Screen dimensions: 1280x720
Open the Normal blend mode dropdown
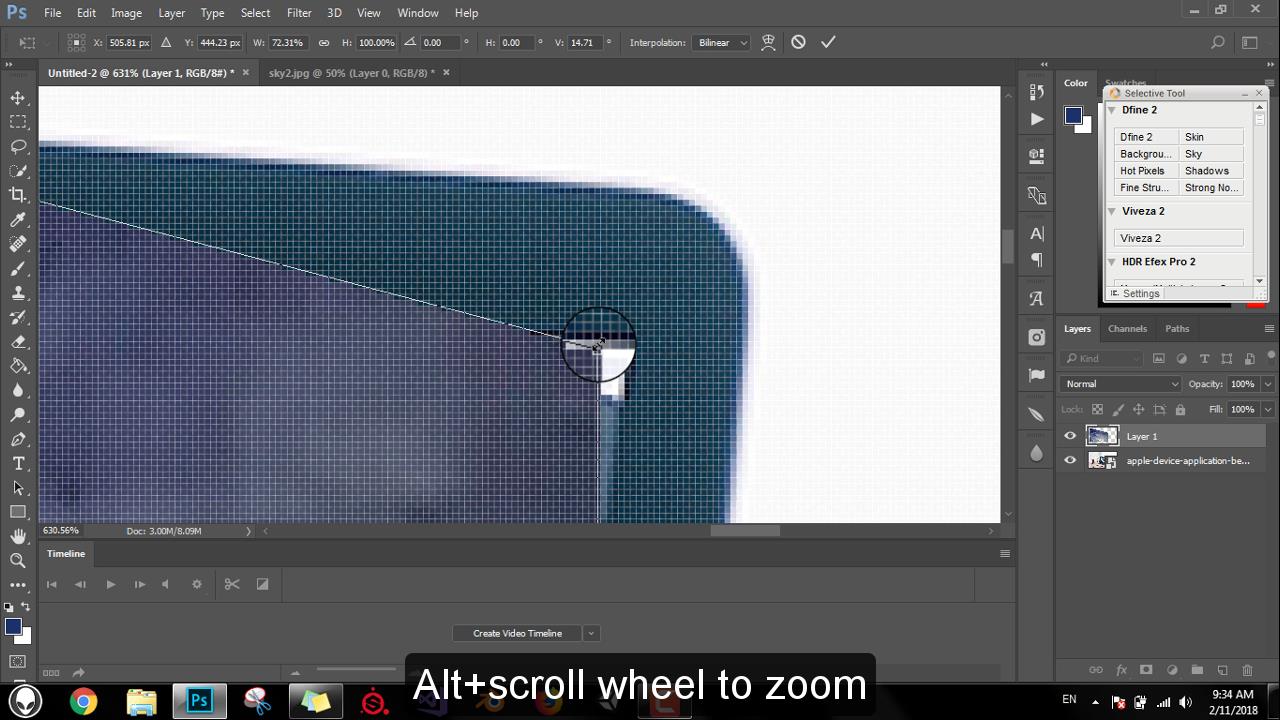click(1122, 384)
